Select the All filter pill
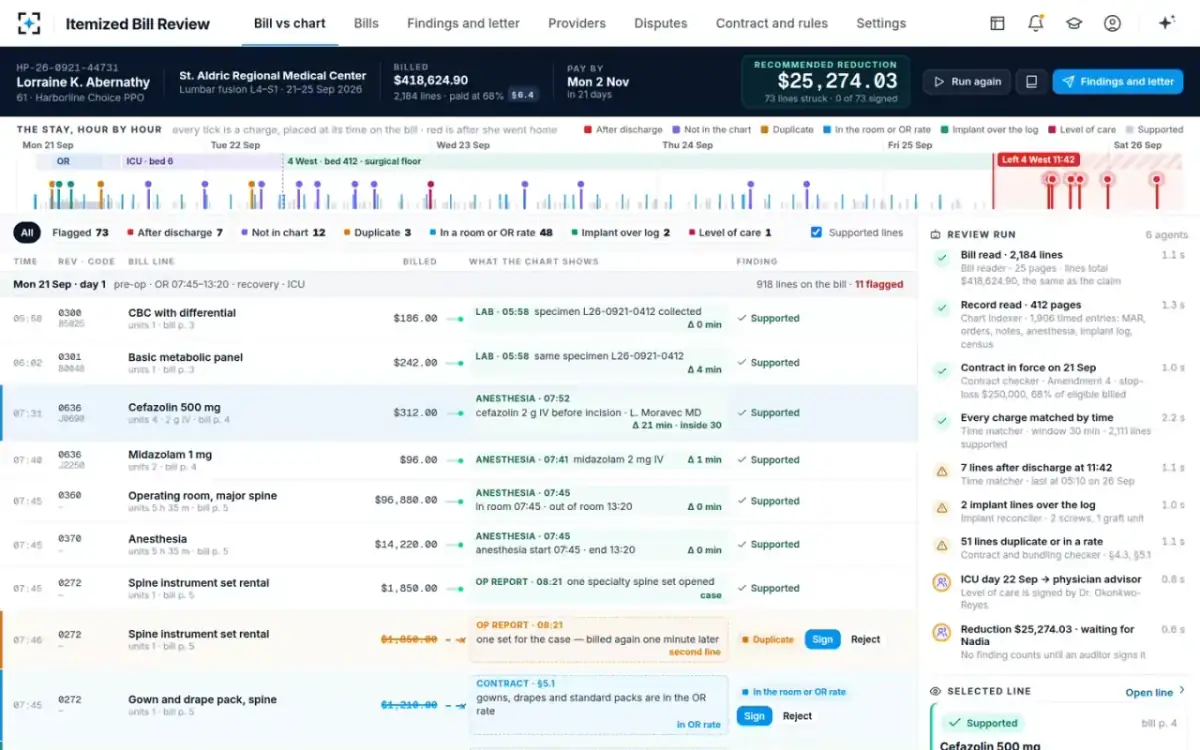The image size is (1200, 750). click(x=27, y=232)
